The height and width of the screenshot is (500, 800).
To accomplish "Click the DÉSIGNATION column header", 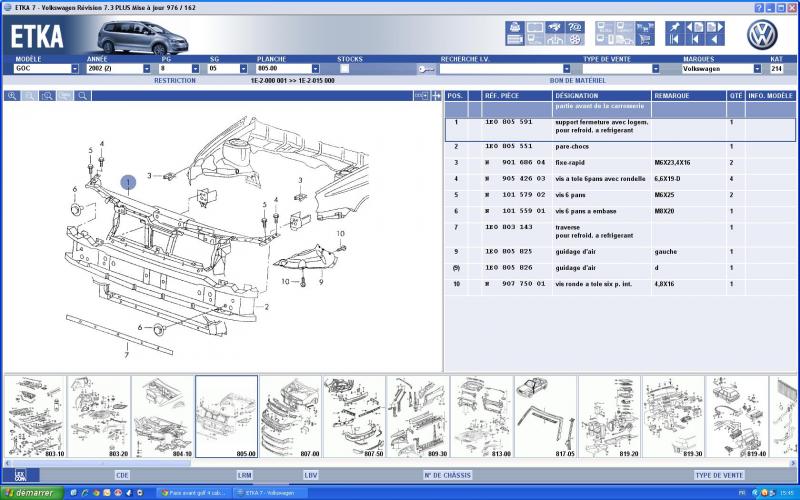I will [602, 96].
